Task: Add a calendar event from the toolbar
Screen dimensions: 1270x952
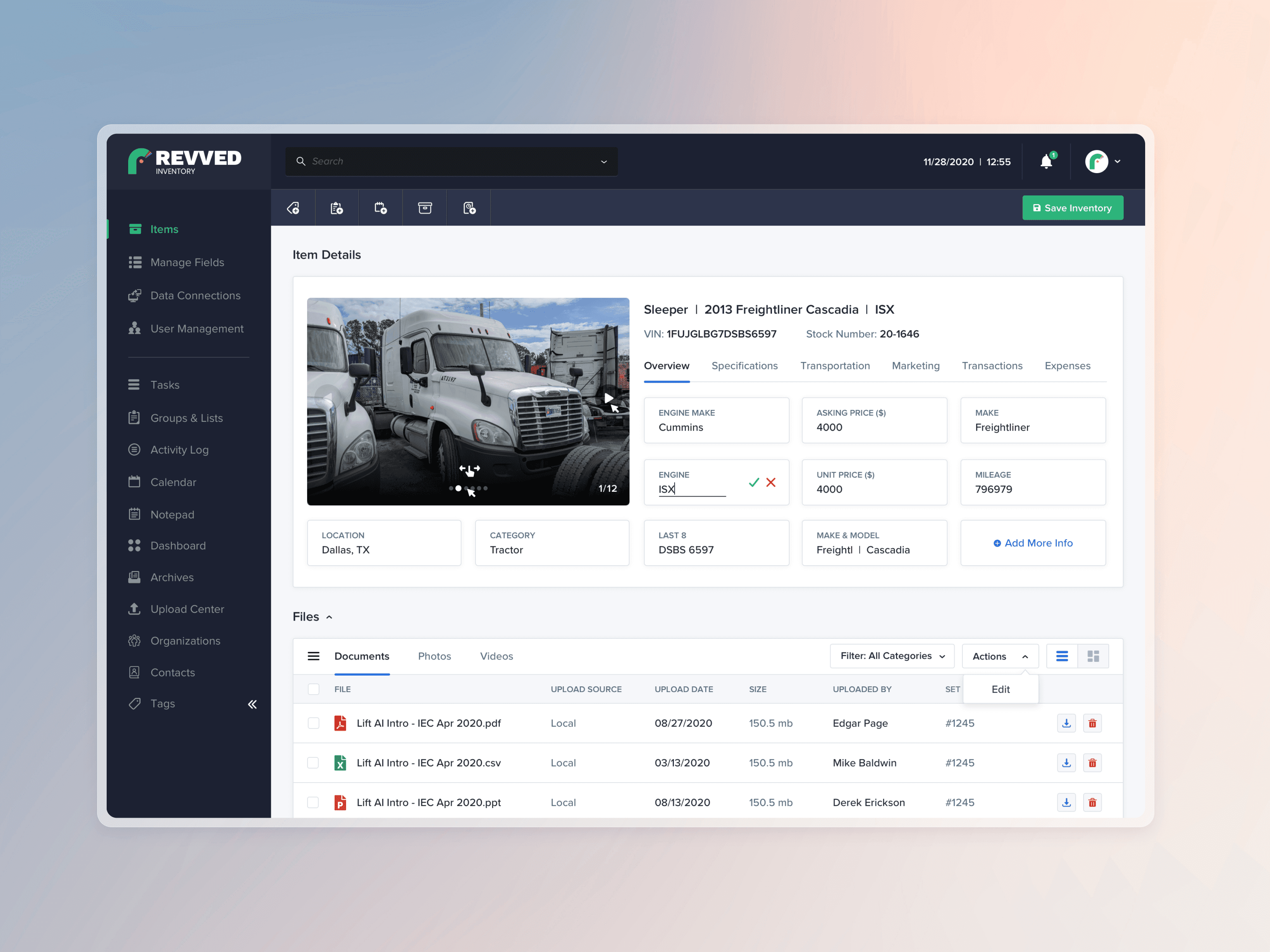Action: pos(381,207)
